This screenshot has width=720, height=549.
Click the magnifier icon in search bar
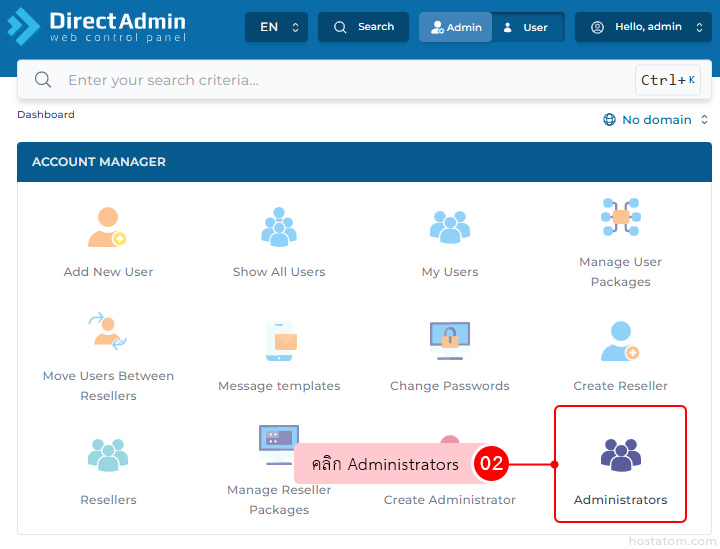tap(43, 79)
